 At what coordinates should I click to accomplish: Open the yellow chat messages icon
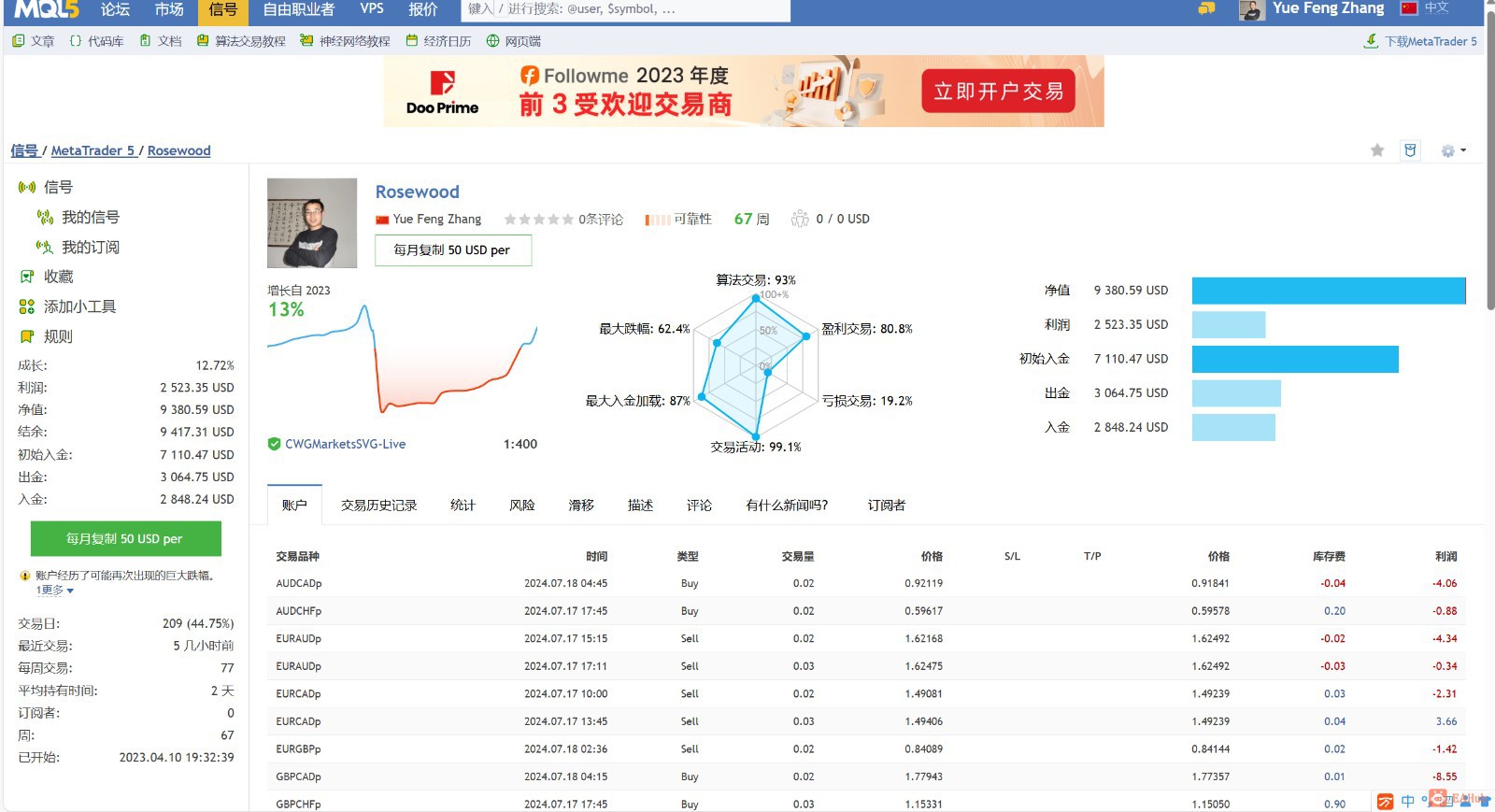pos(1206,8)
